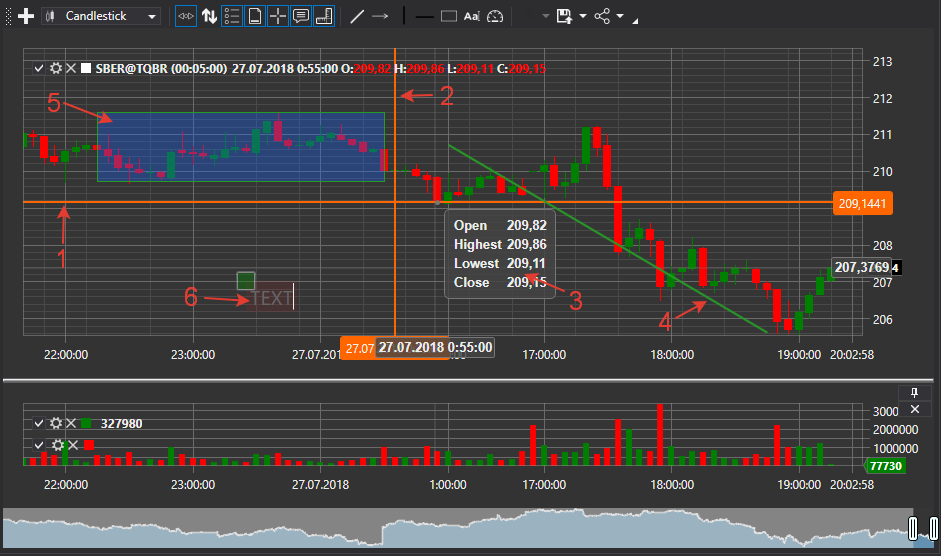Click the save floppy disk icon
The height and width of the screenshot is (556, 941).
565,16
